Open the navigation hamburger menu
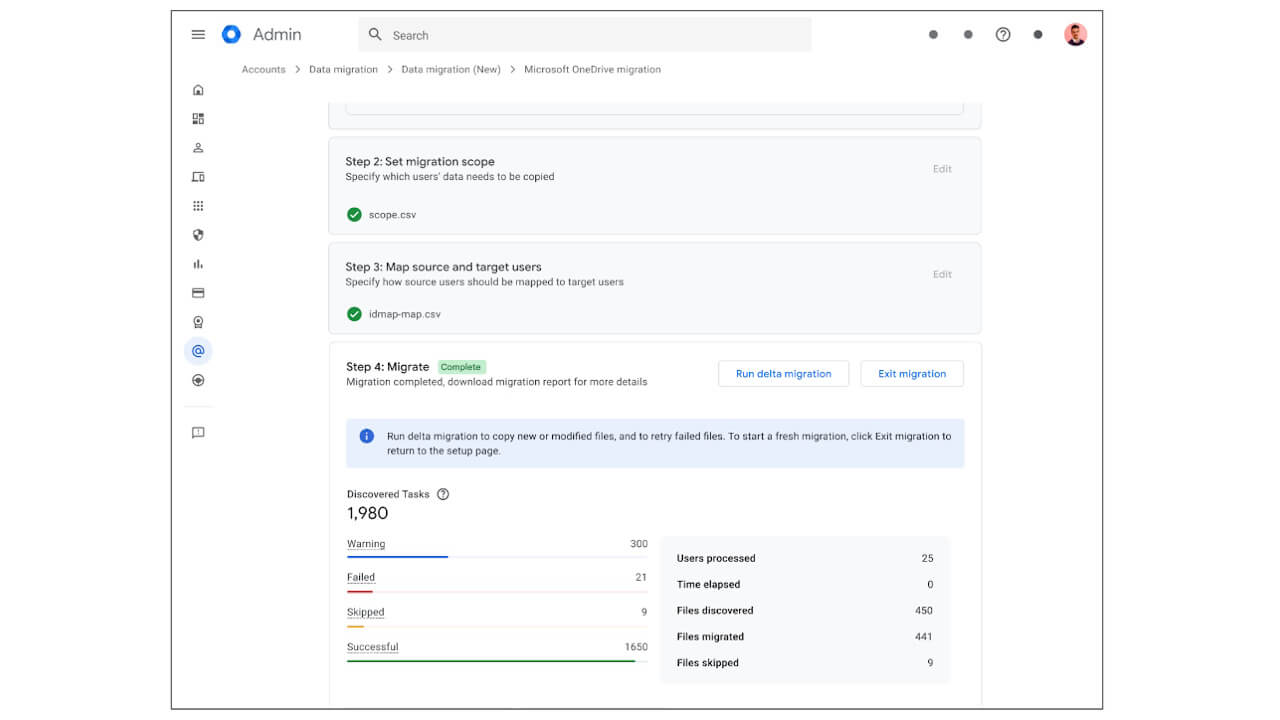The width and height of the screenshot is (1280, 720). 198,34
